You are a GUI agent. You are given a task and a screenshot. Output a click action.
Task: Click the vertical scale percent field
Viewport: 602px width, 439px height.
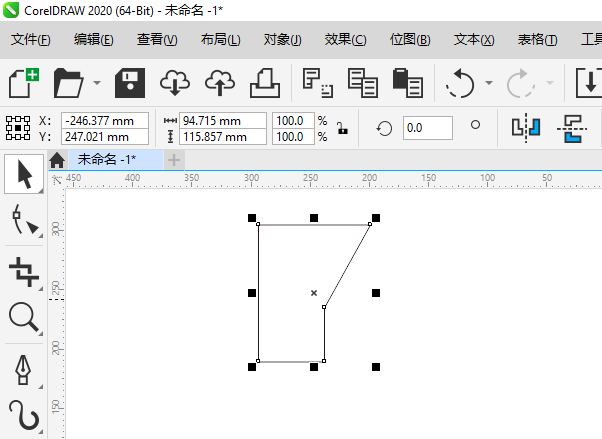pos(293,137)
